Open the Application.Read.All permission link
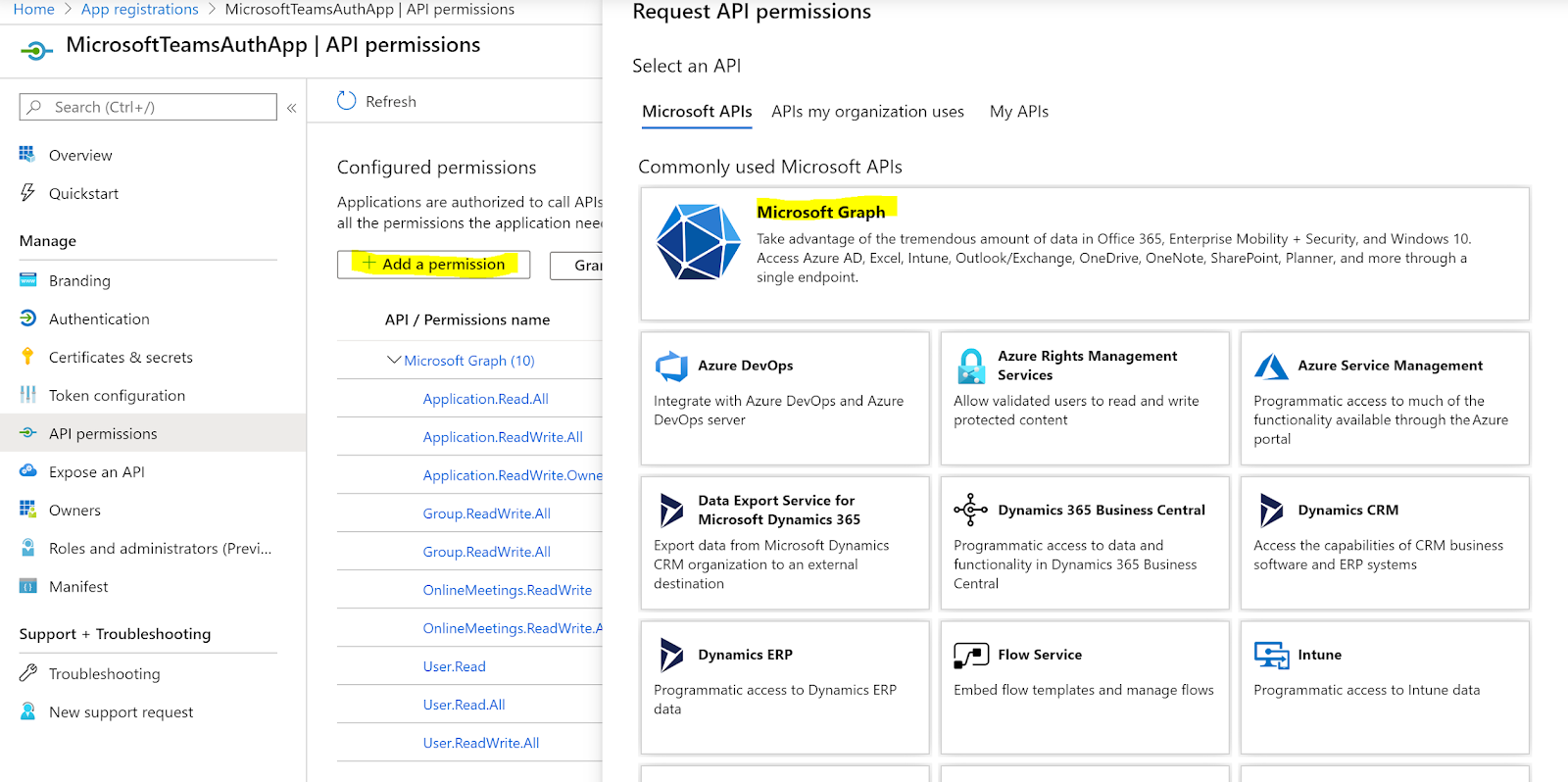Viewport: 1568px width, 782px height. (x=485, y=399)
